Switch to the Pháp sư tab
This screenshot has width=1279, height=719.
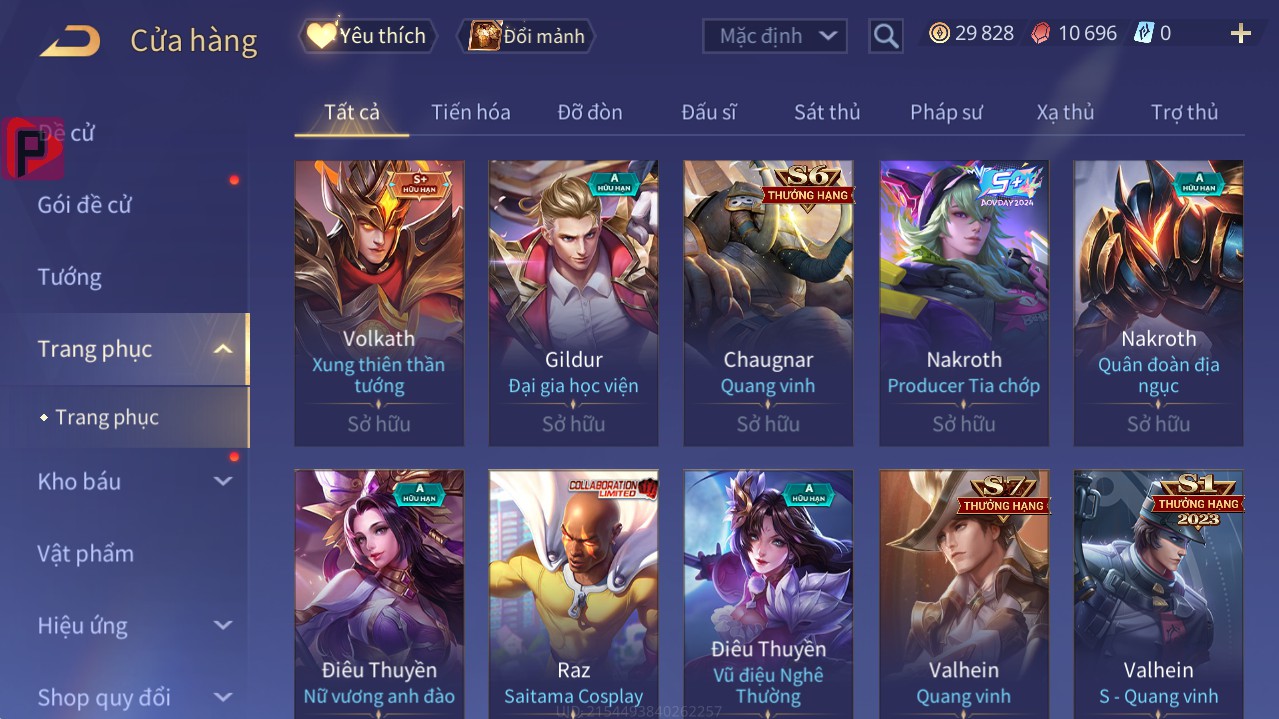(x=946, y=112)
